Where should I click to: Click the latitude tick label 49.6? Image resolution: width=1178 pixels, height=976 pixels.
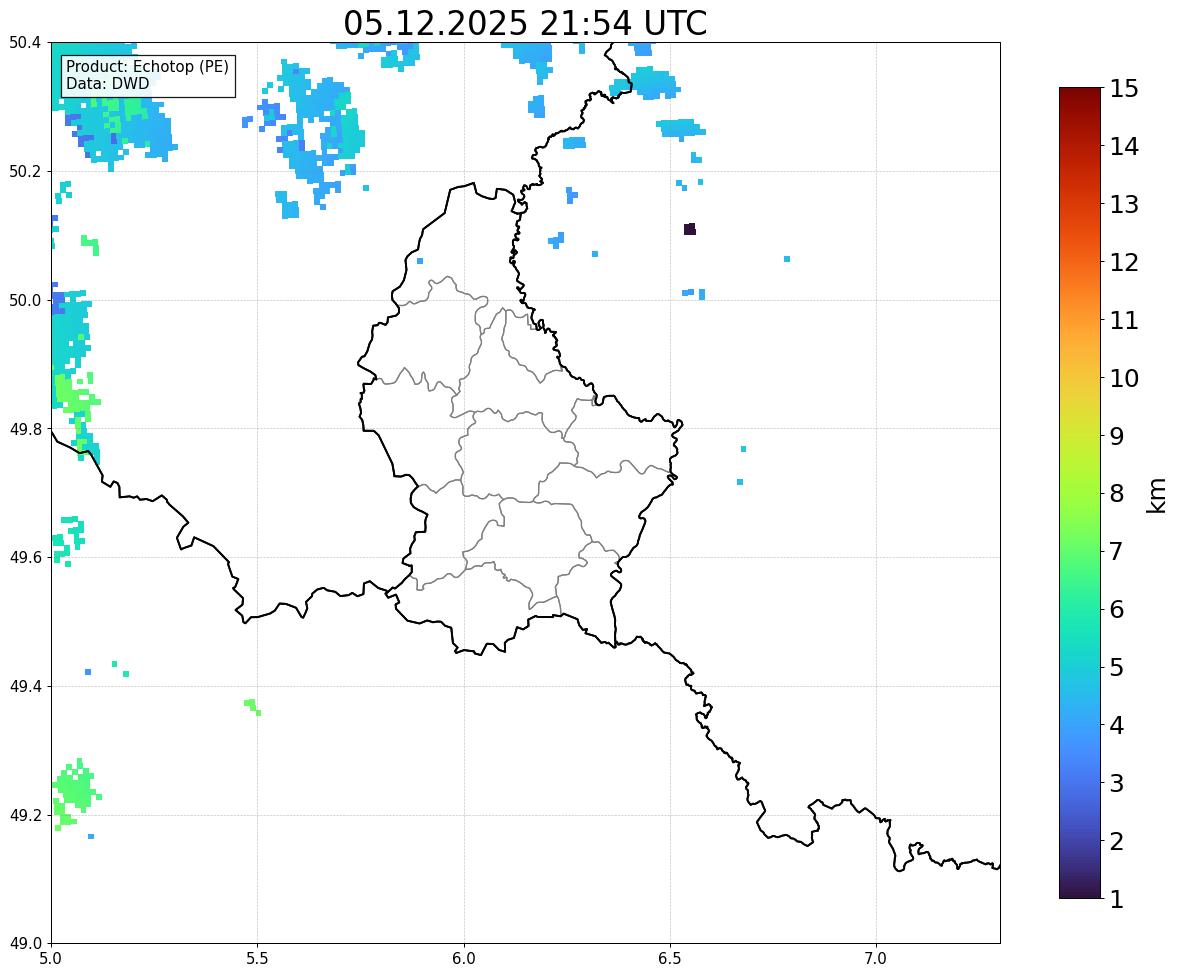tap(25, 557)
